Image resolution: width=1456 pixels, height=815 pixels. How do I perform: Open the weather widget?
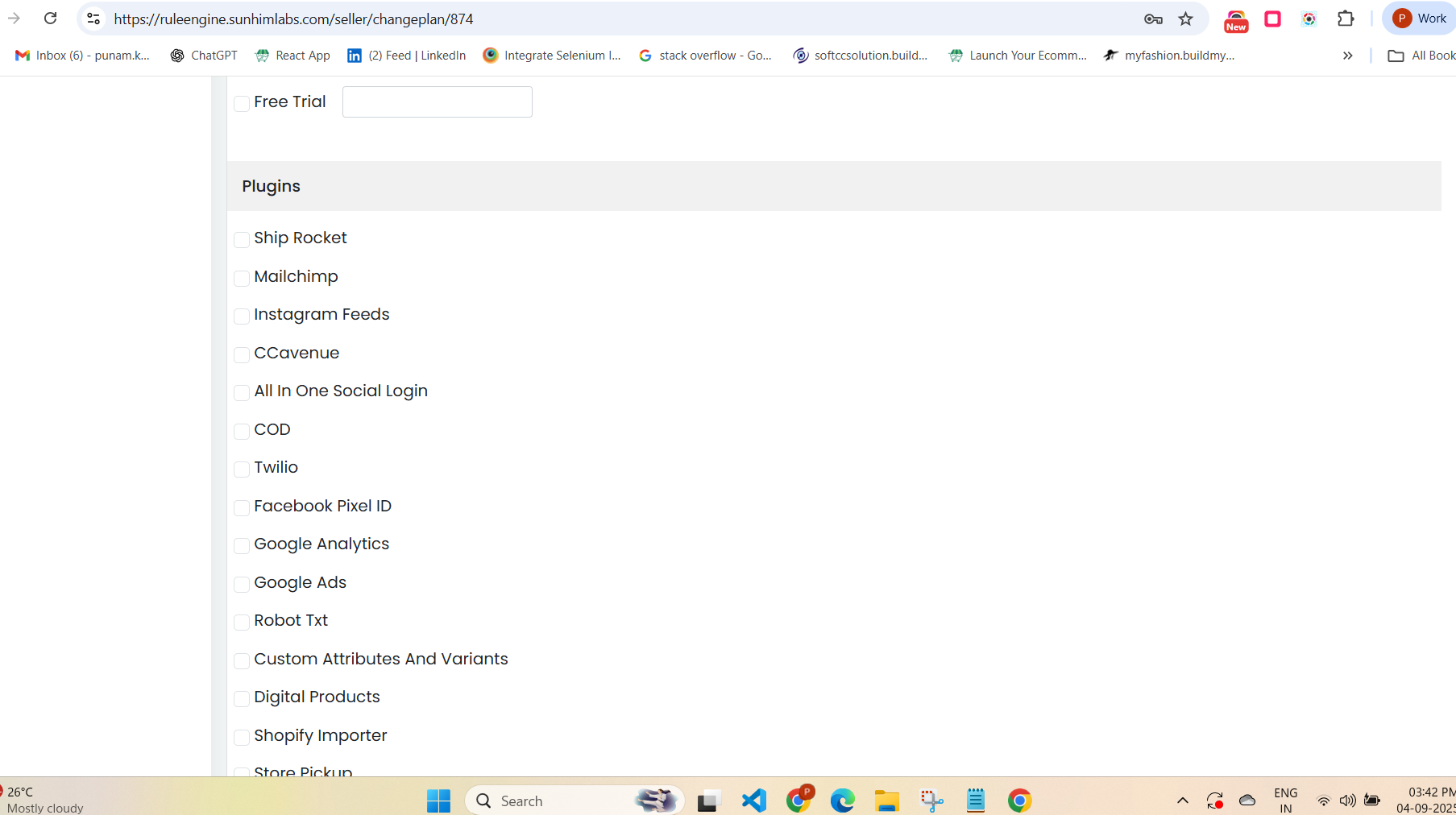(x=43, y=801)
